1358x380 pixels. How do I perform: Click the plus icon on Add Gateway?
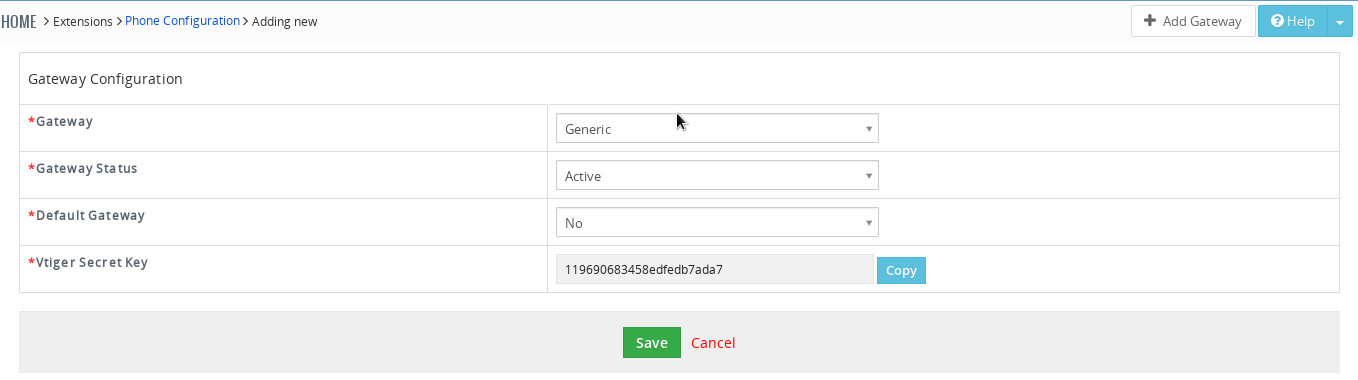(x=1150, y=21)
